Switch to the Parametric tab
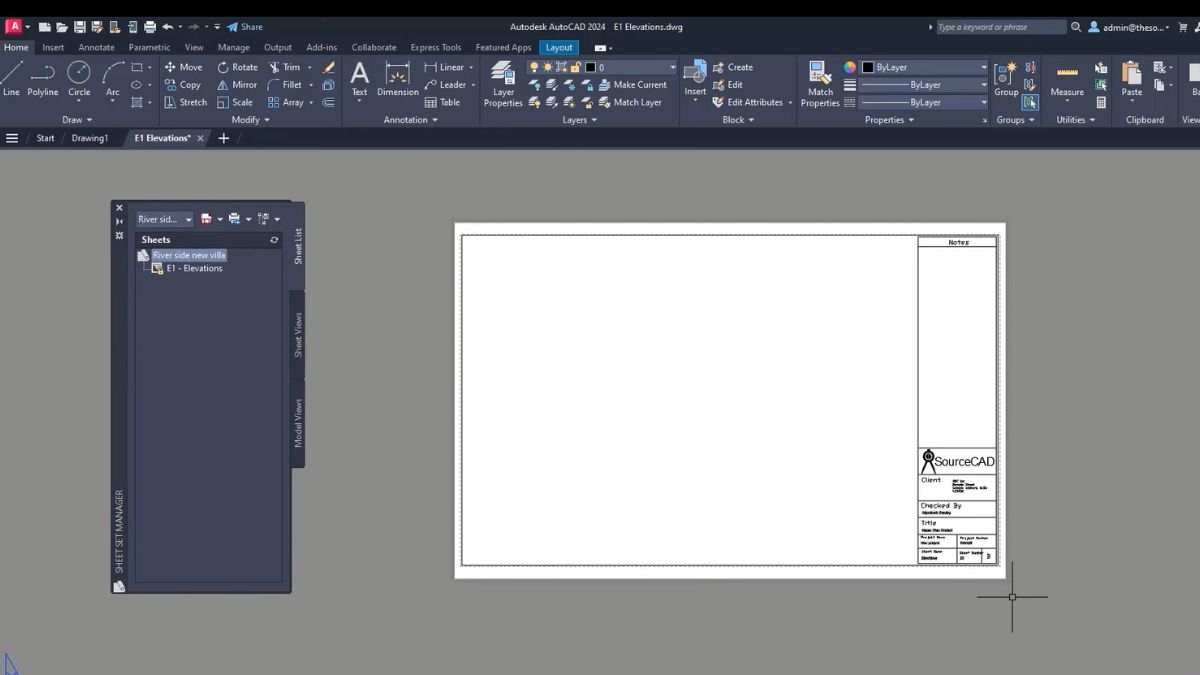Screen dimensions: 1200x675 [149, 47]
